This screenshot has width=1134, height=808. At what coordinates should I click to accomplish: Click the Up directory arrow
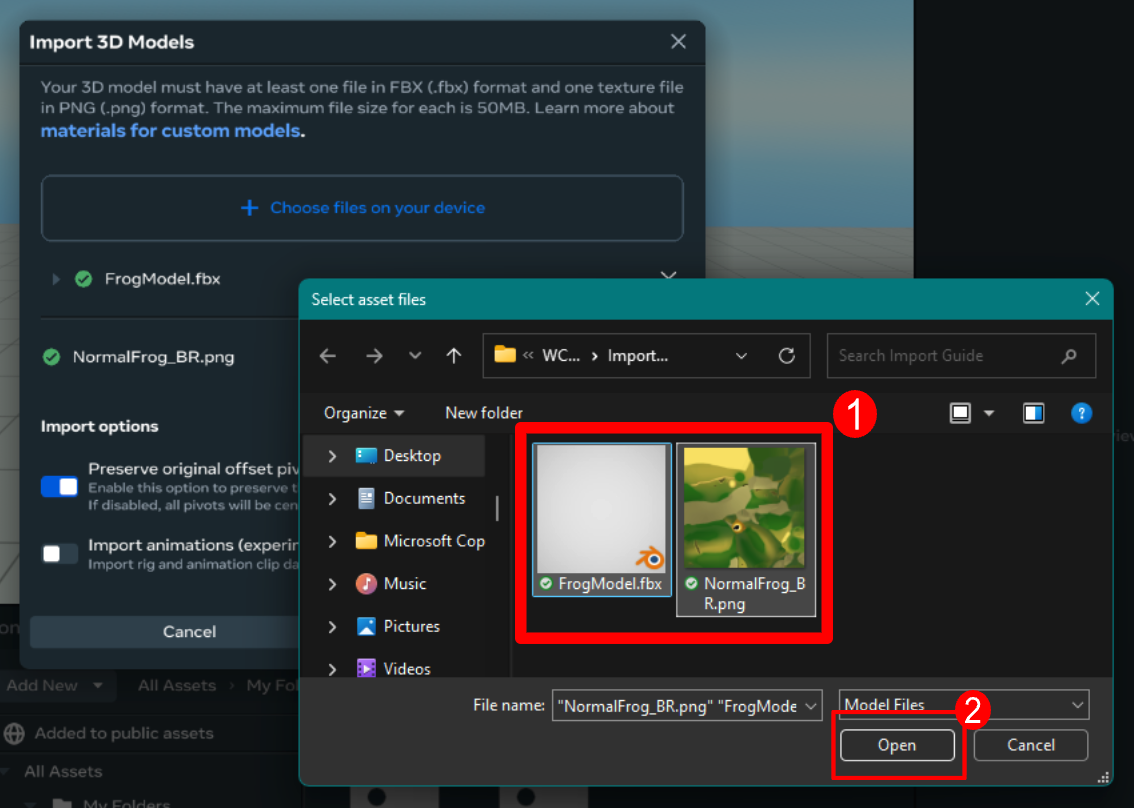(x=454, y=356)
